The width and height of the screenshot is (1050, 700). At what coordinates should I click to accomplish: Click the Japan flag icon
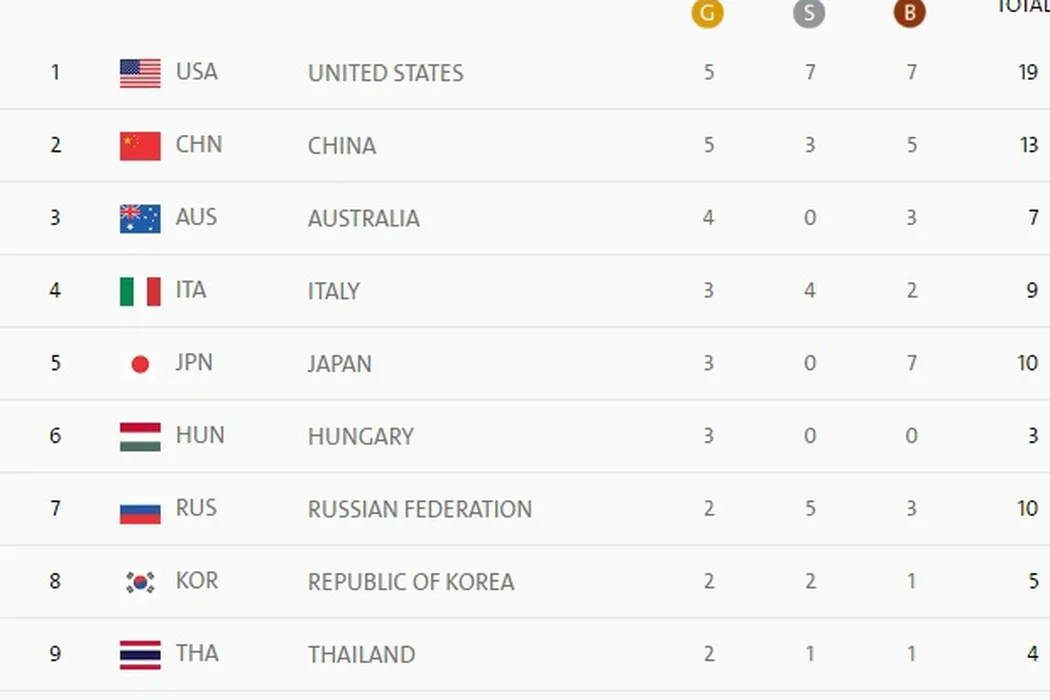coord(140,364)
